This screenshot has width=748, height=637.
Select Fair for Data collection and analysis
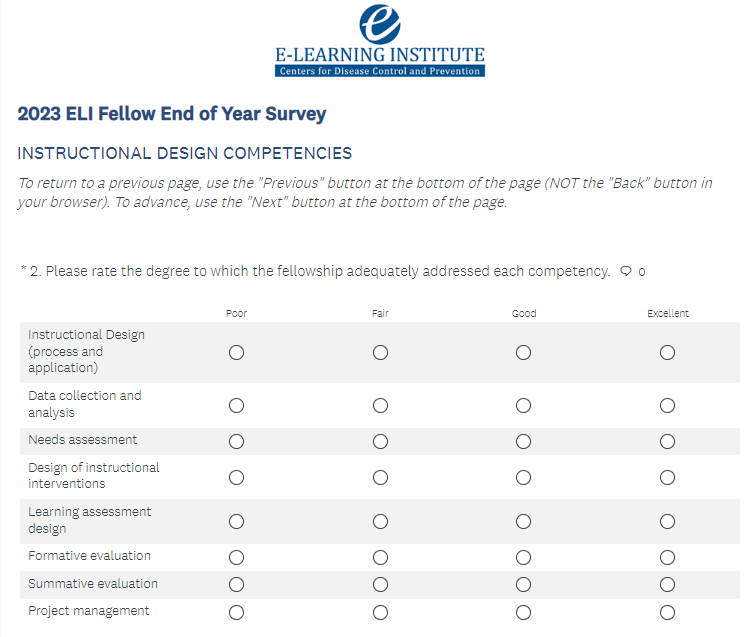380,405
